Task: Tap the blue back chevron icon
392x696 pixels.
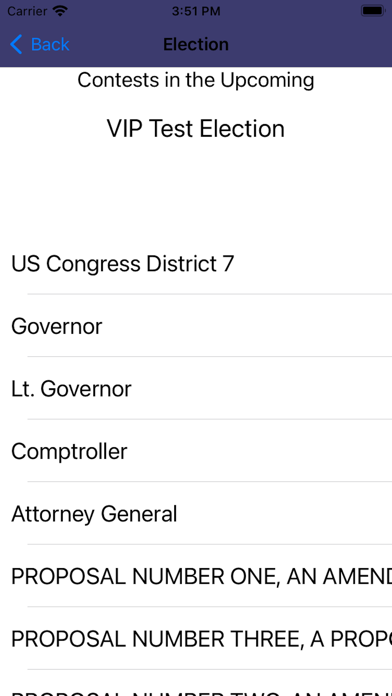Action: point(16,44)
